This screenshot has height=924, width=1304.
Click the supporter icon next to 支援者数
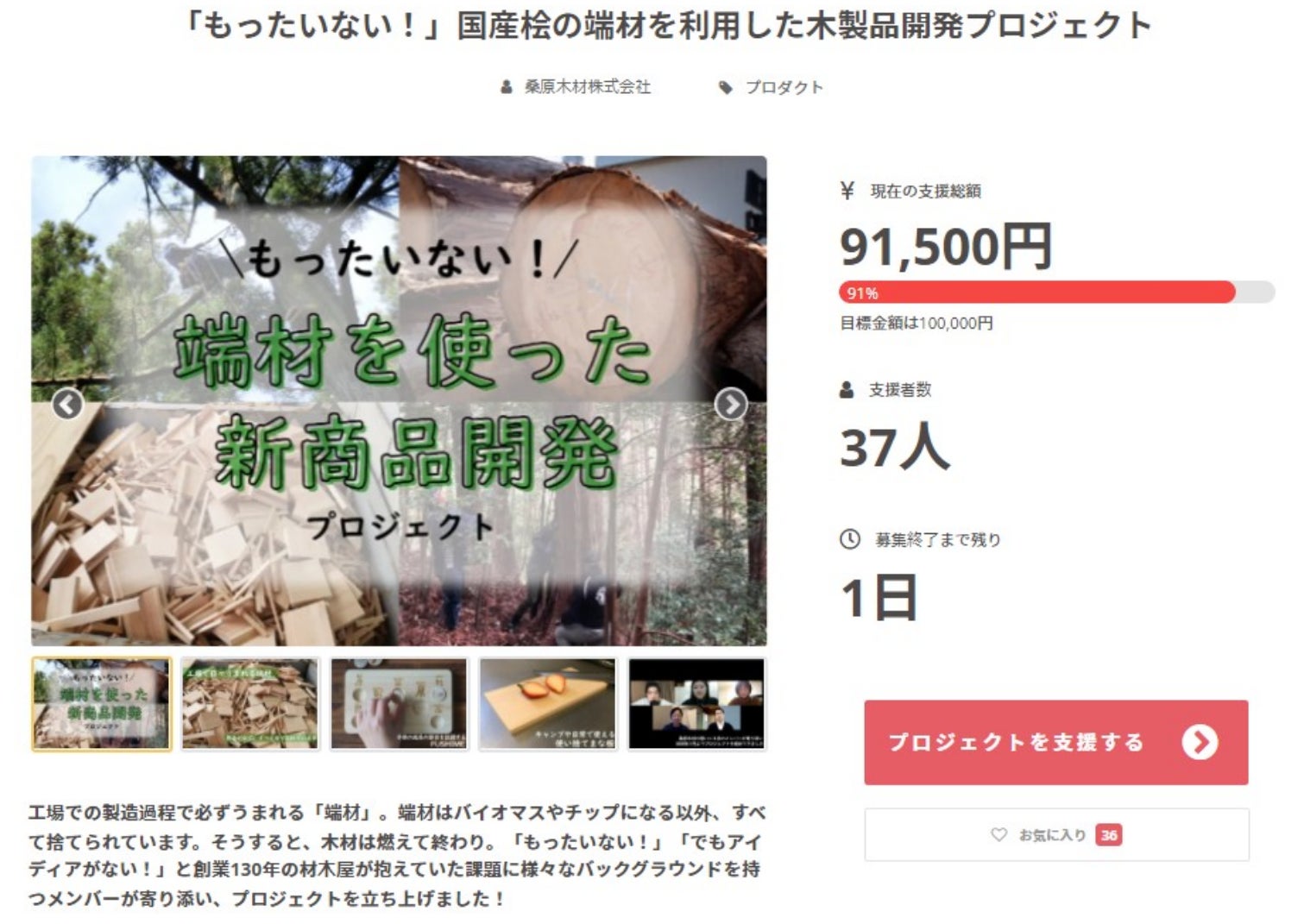[847, 389]
